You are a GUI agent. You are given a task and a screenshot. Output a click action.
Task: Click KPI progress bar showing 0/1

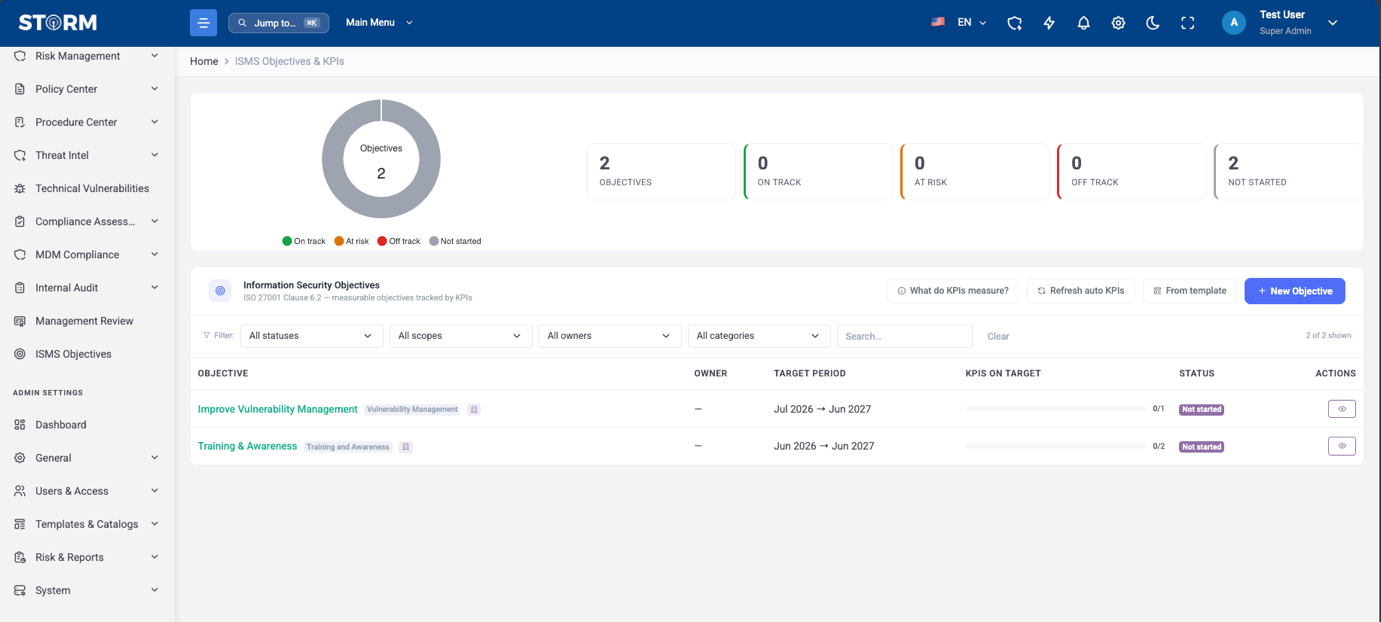point(1055,409)
